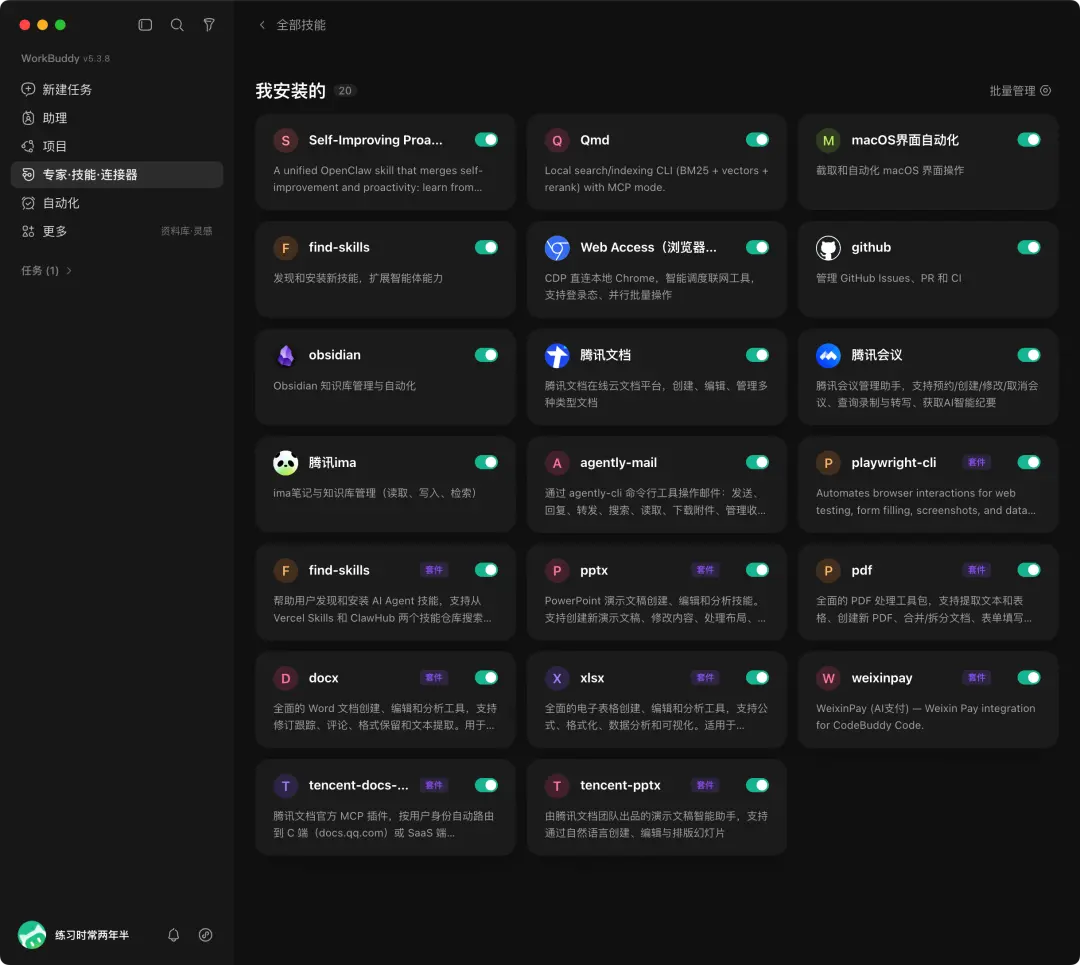1080x965 pixels.
Task: Click the weixinpay W icon
Action: click(x=828, y=678)
